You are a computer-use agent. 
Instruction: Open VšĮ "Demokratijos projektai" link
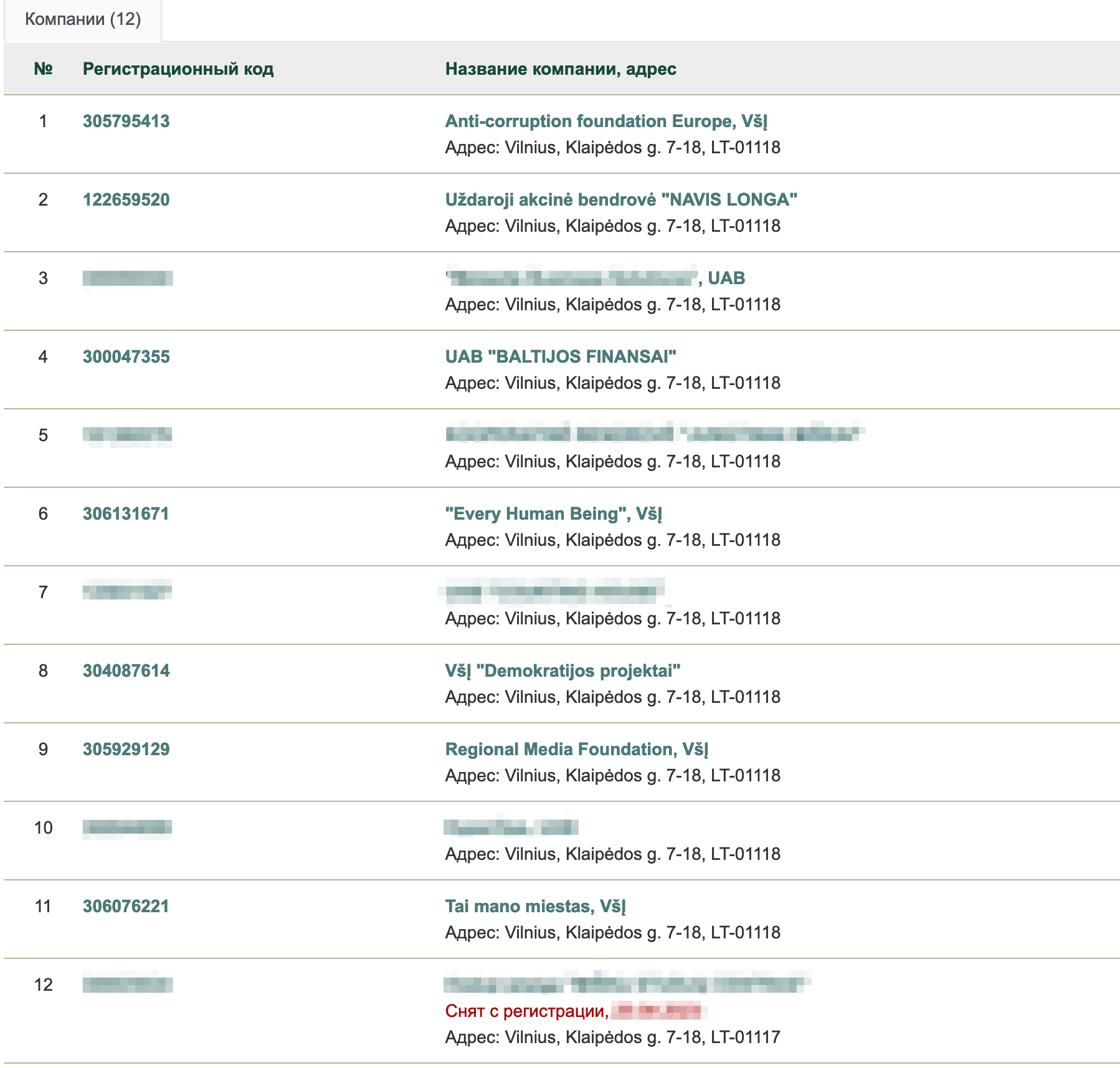tap(562, 670)
